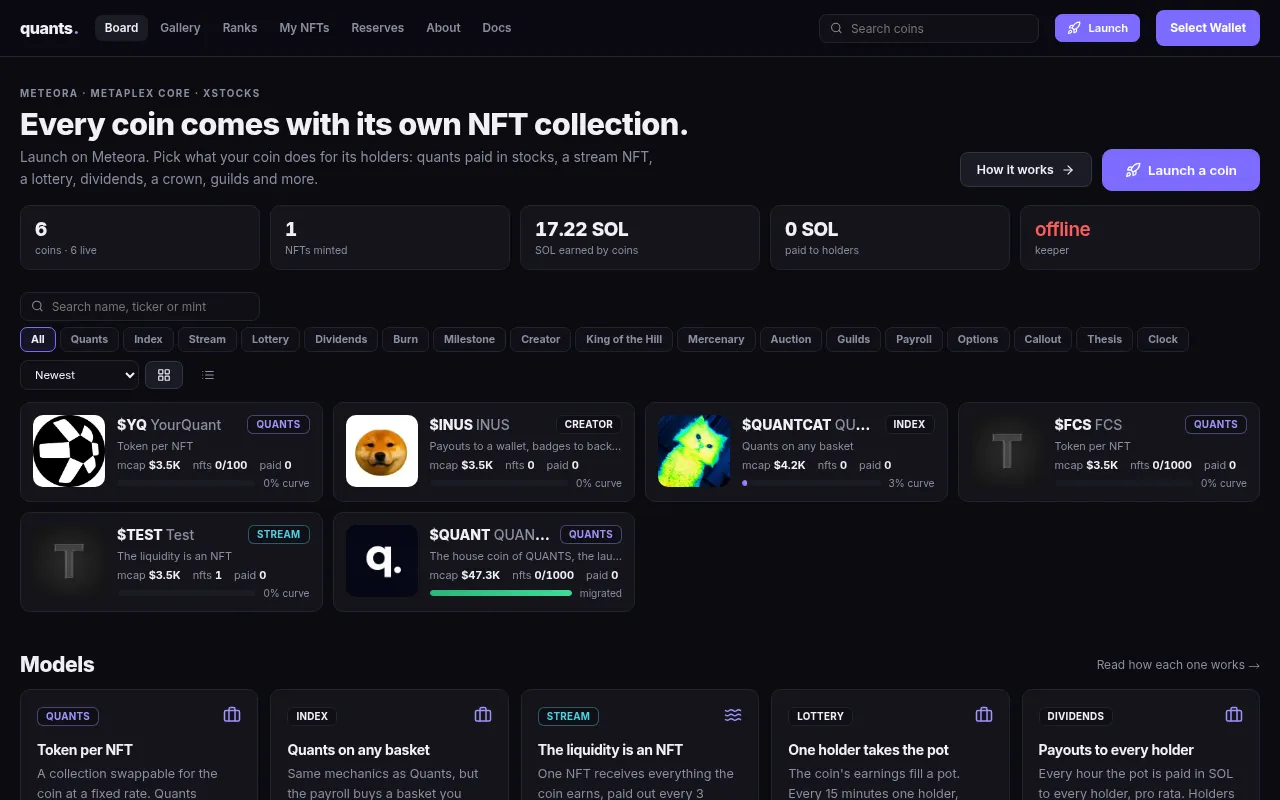Screen dimensions: 1280x800
Task: Filter coins by Auction
Action: [791, 339]
